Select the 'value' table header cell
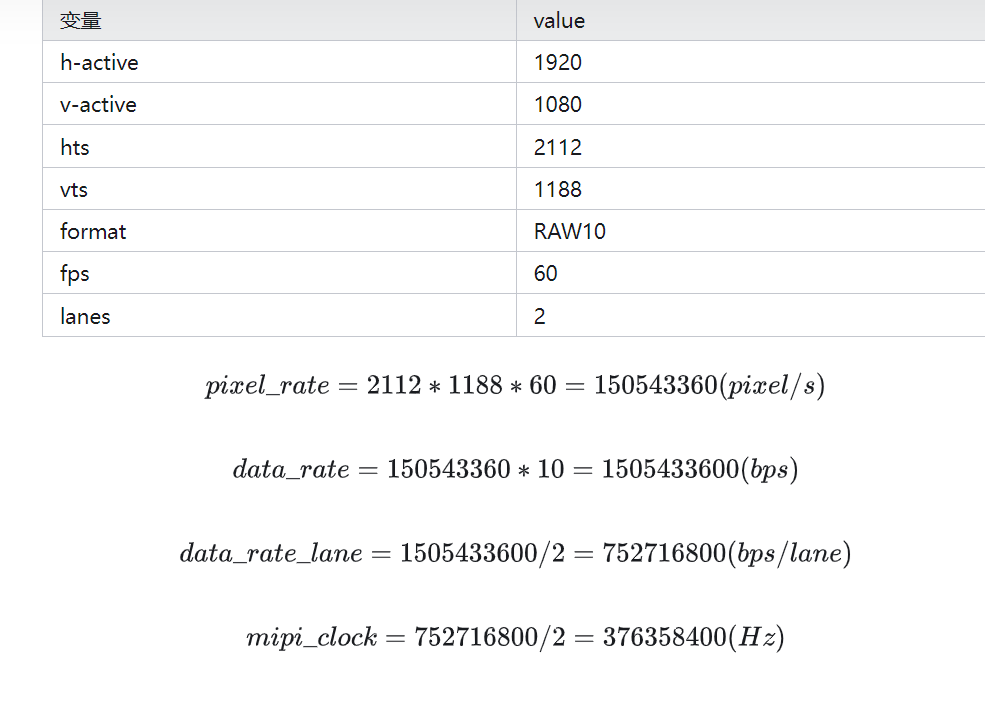This screenshot has height=703, width=985. (x=751, y=20)
